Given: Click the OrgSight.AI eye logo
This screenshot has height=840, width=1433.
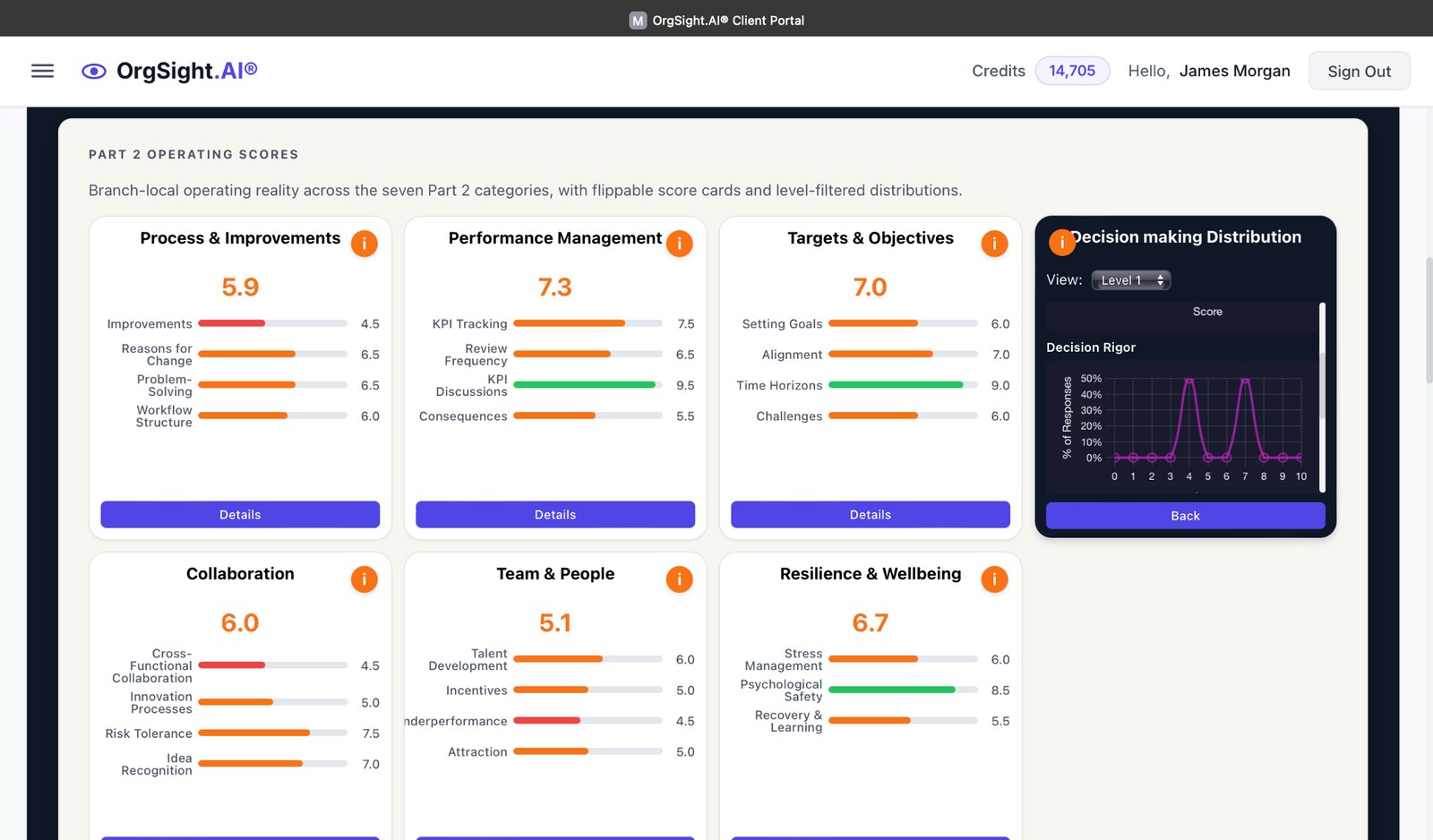Looking at the screenshot, I should pyautogui.click(x=92, y=71).
